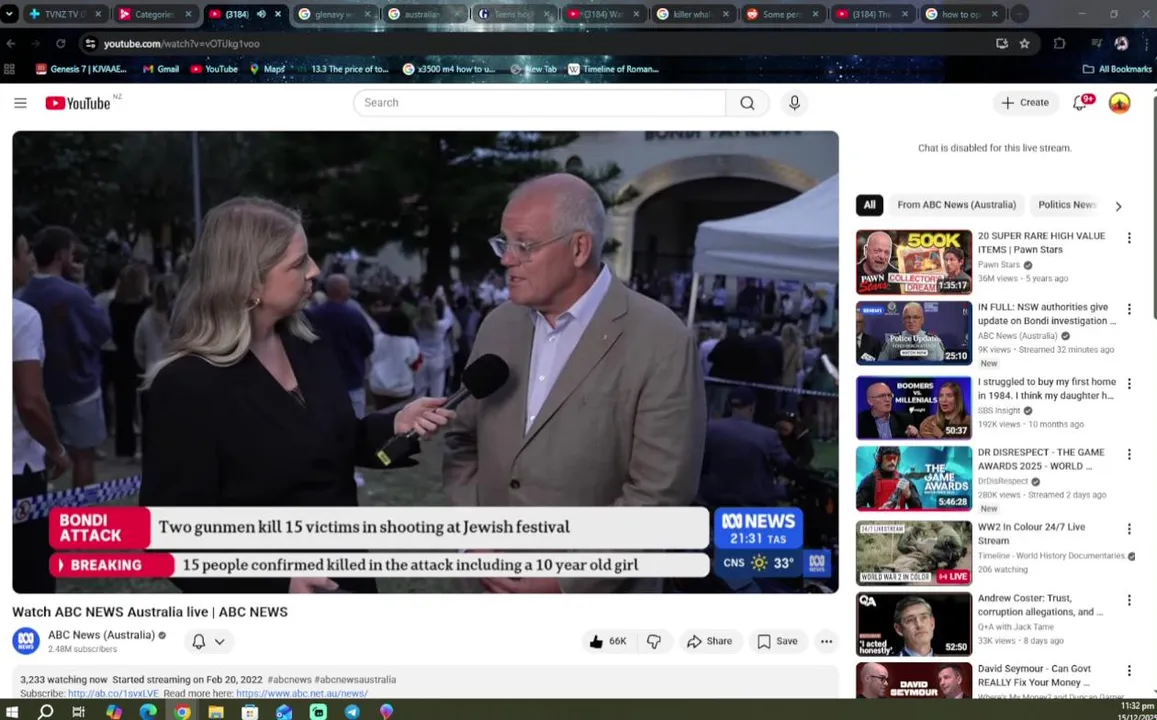Open the Timeline of Roman bookmark
The width and height of the screenshot is (1157, 720).
click(613, 69)
